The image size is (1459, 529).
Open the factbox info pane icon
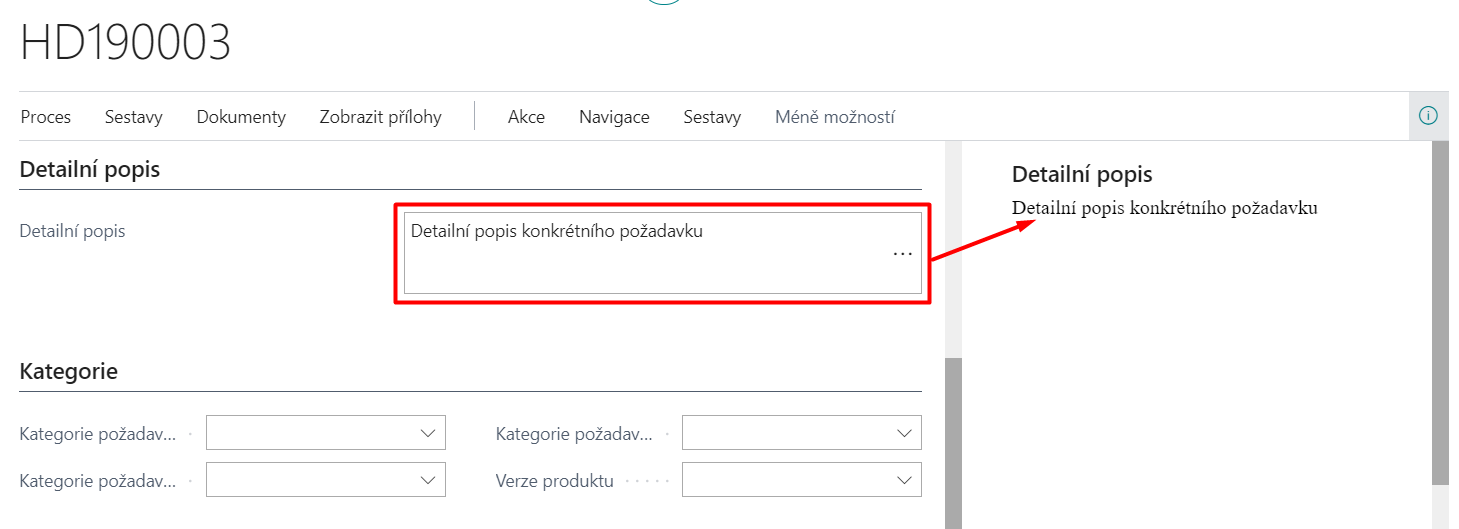click(1428, 116)
